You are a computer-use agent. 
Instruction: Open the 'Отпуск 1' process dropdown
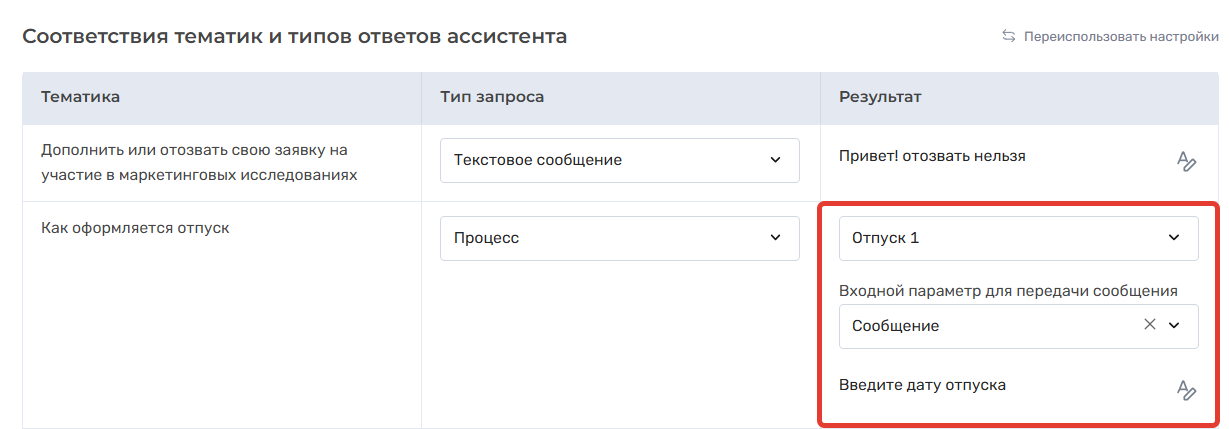click(1019, 238)
